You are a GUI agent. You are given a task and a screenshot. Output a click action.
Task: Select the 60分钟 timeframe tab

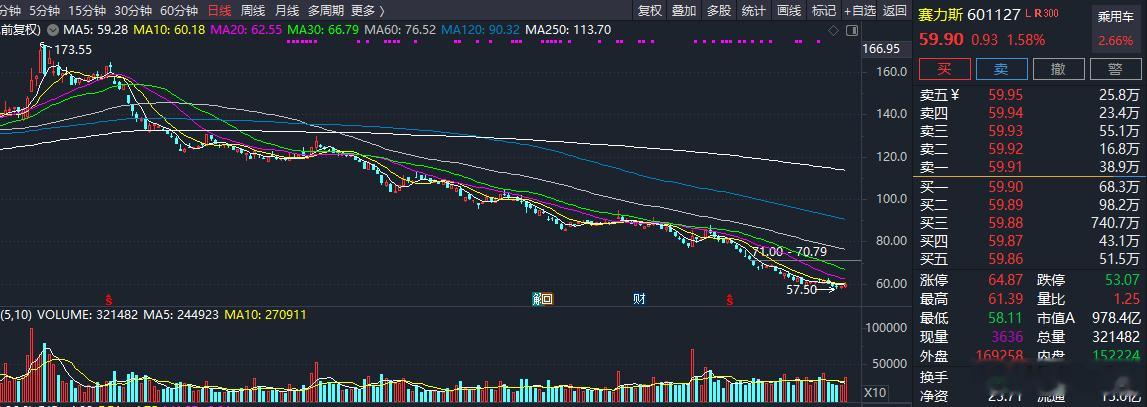(x=178, y=10)
